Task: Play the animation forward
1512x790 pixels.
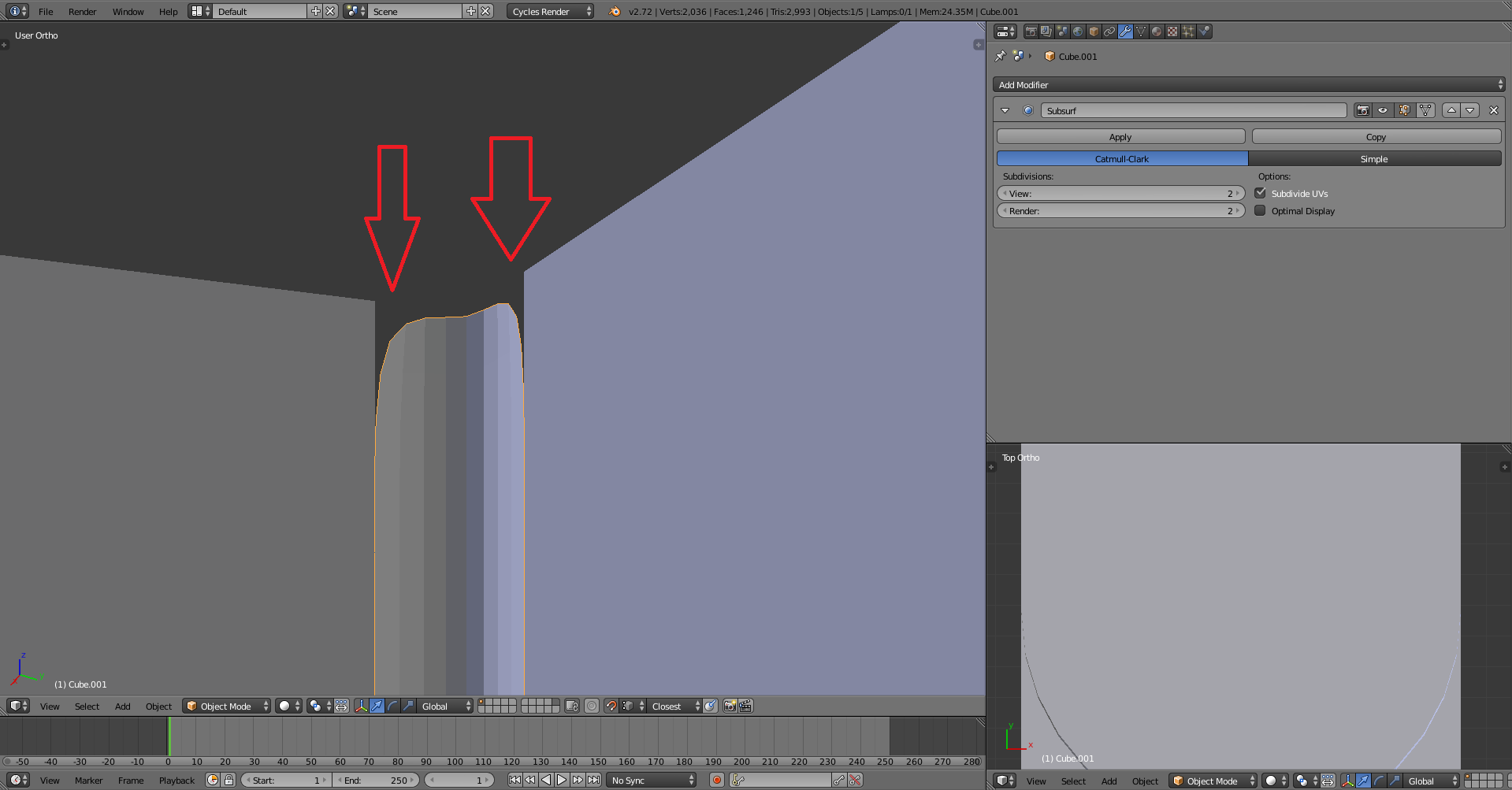Action: [562, 780]
